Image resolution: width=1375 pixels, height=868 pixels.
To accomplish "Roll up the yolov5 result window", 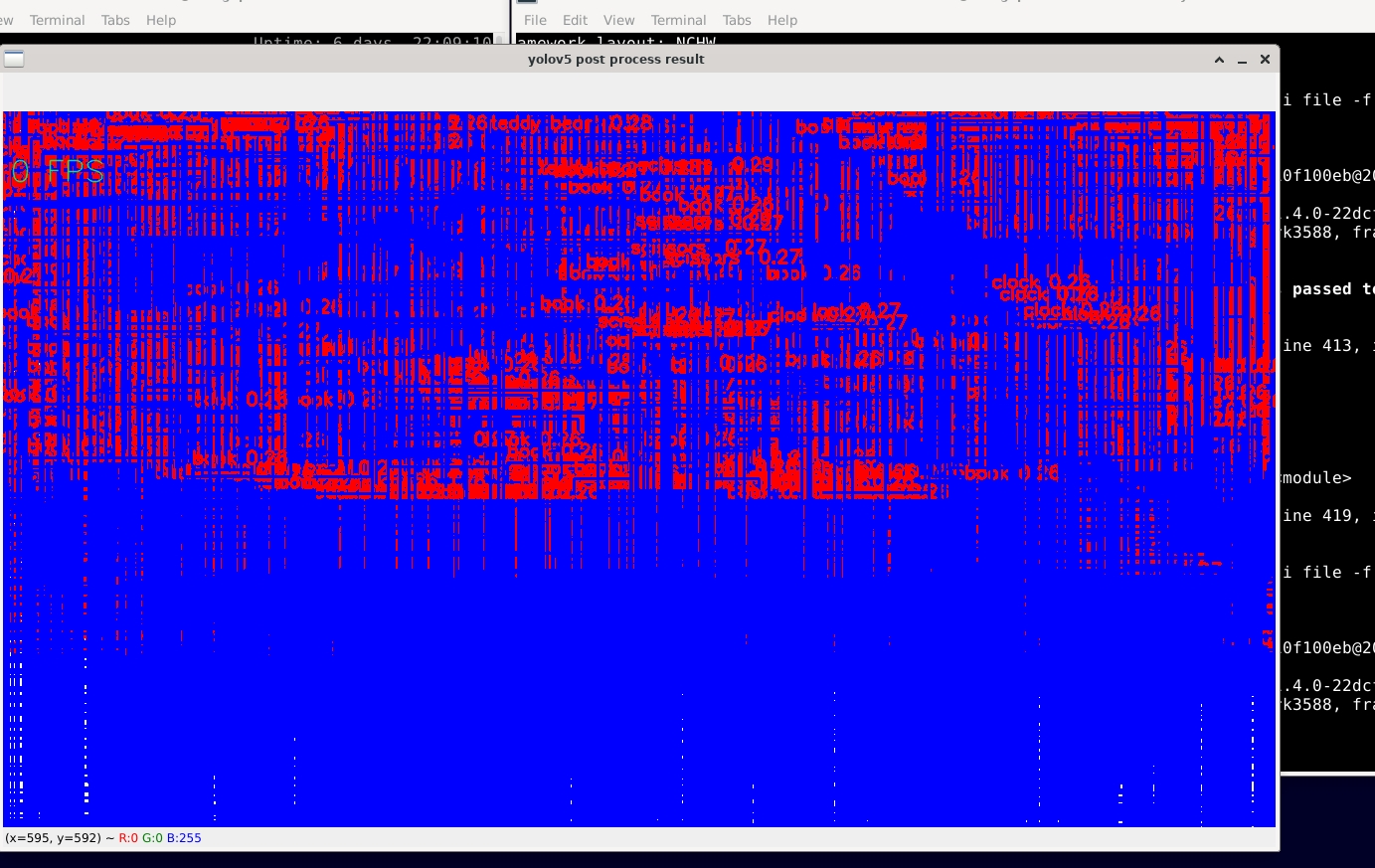I will (x=1219, y=60).
